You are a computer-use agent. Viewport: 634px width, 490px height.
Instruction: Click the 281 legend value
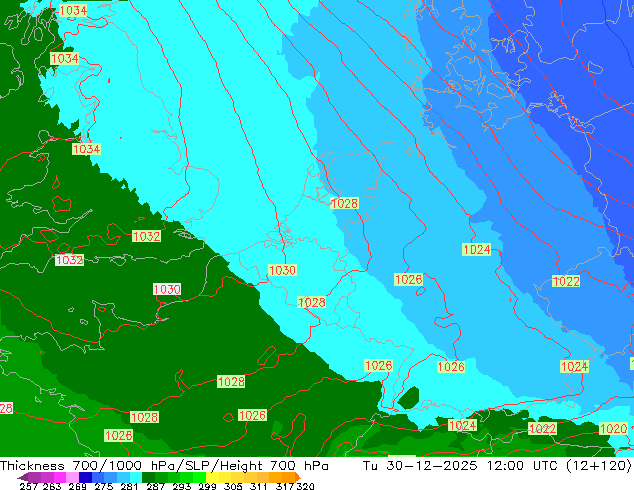click(x=129, y=486)
